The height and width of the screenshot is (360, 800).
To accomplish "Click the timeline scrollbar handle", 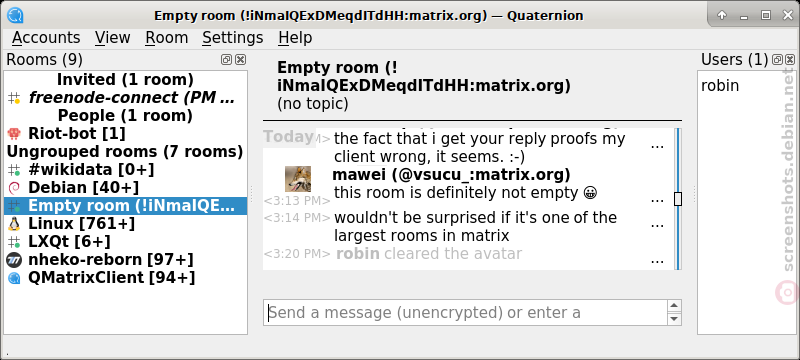I will click(678, 199).
